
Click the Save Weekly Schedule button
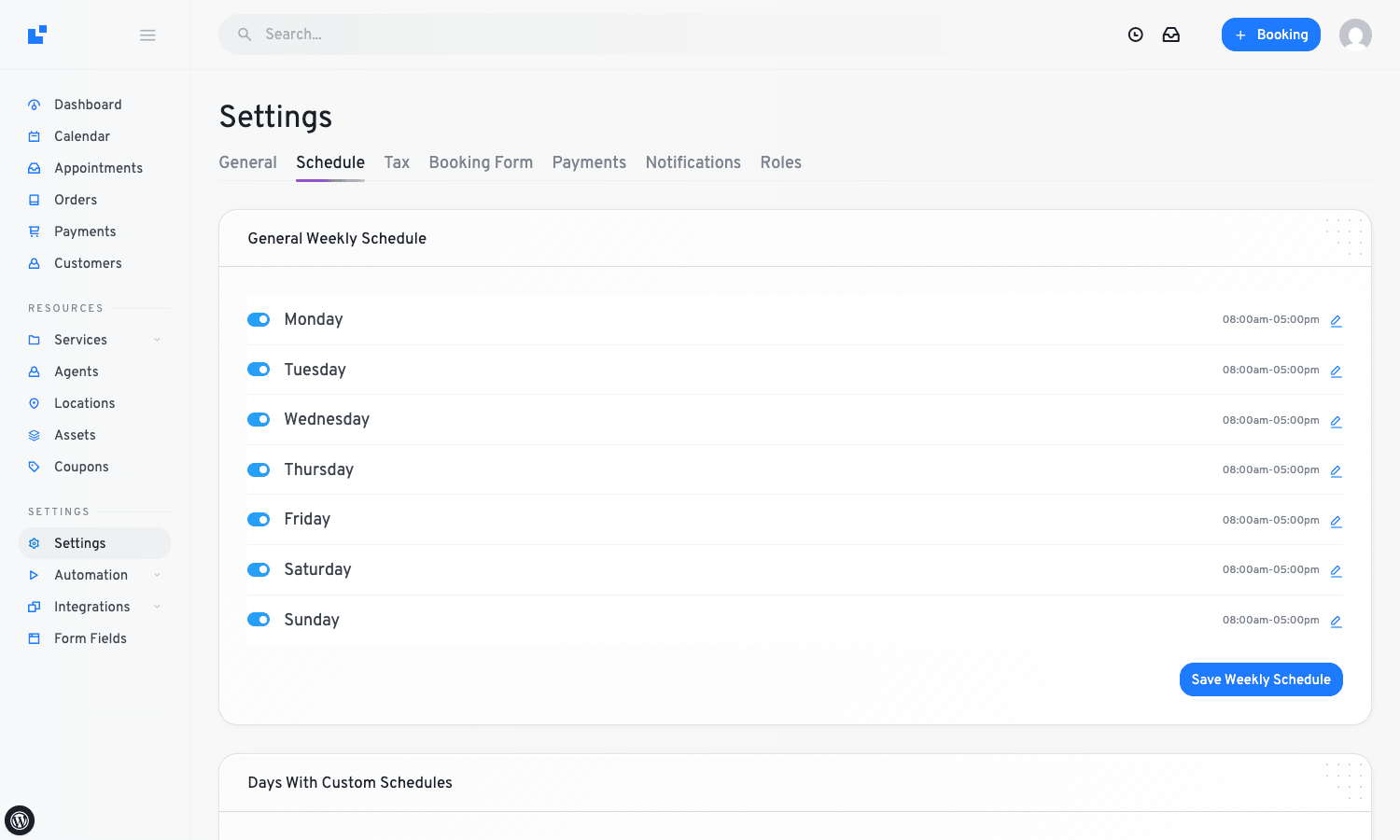click(1261, 679)
